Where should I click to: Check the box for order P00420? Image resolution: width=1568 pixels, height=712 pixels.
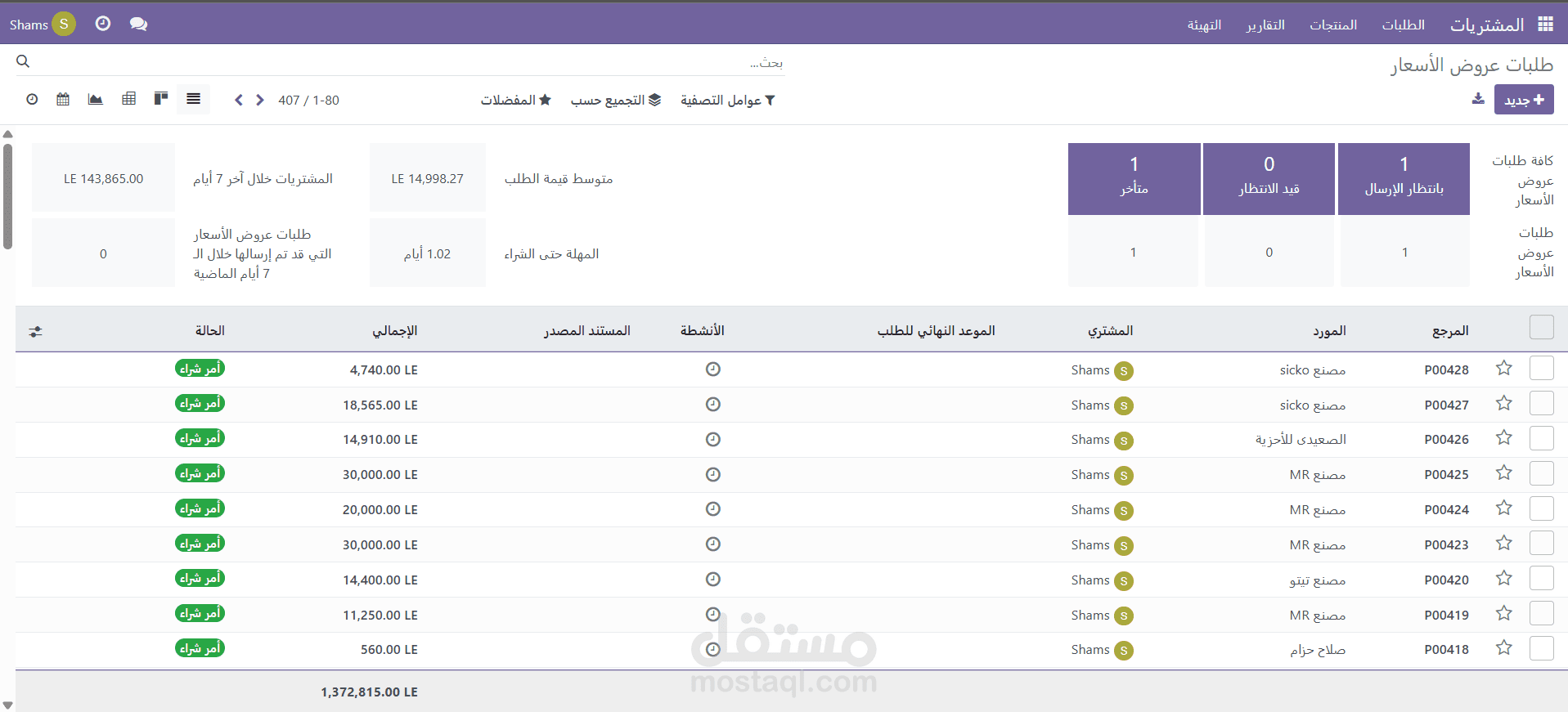point(1542,578)
